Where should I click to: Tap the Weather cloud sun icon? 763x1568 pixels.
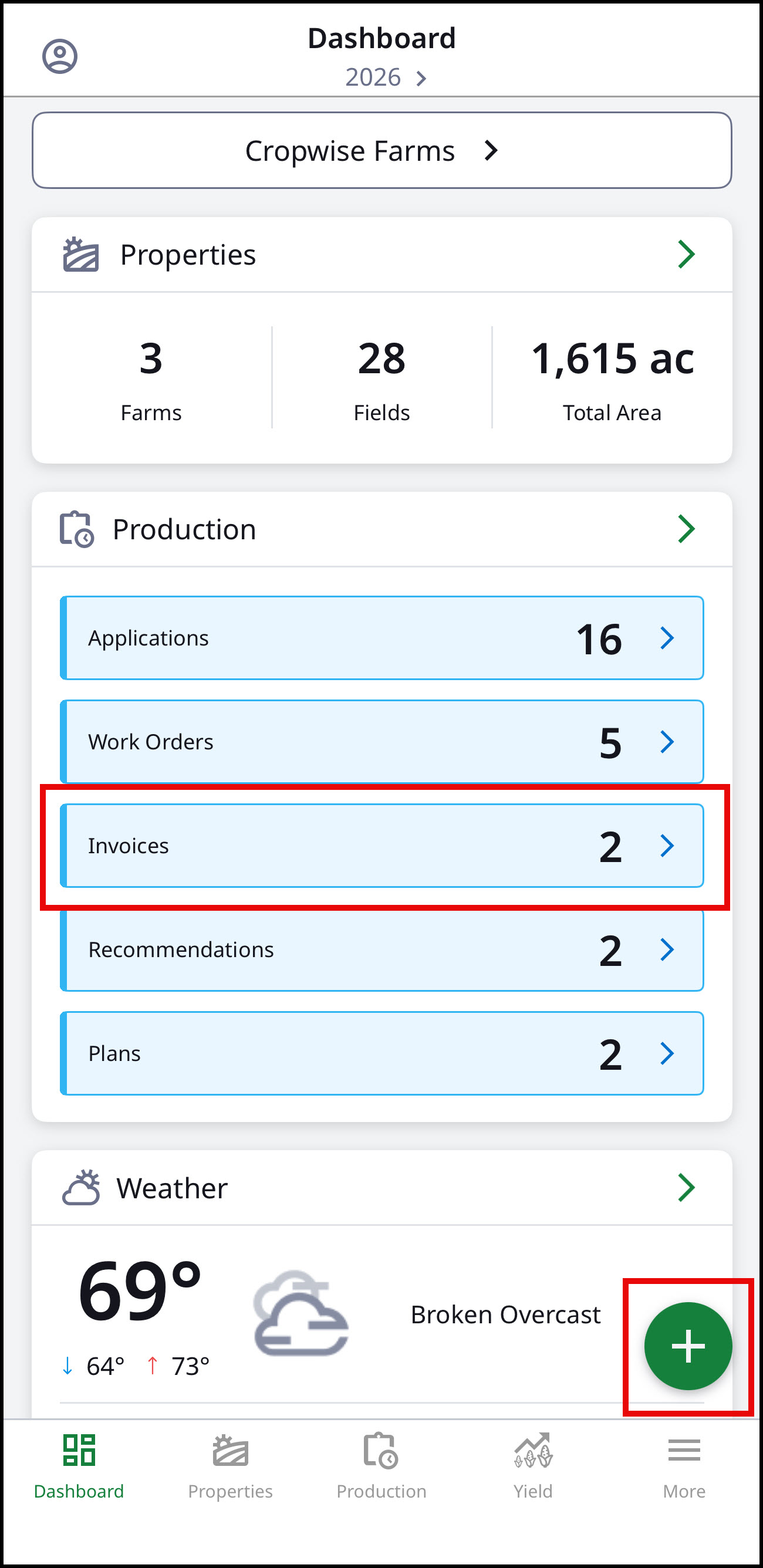pos(82,1187)
